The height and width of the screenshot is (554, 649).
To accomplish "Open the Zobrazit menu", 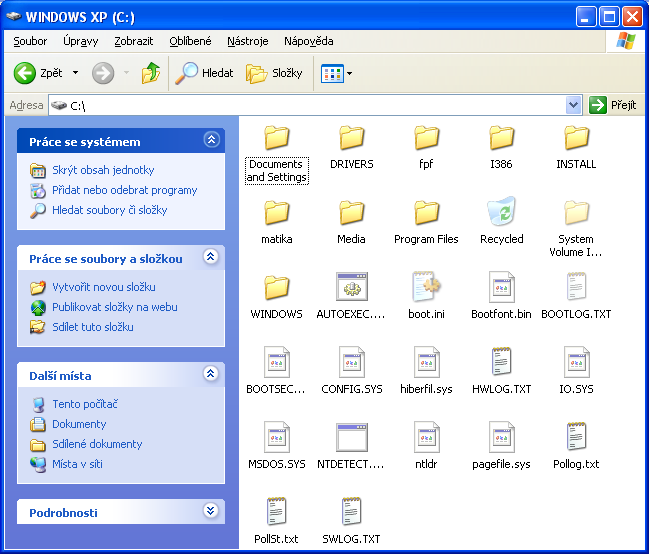I will [x=134, y=41].
